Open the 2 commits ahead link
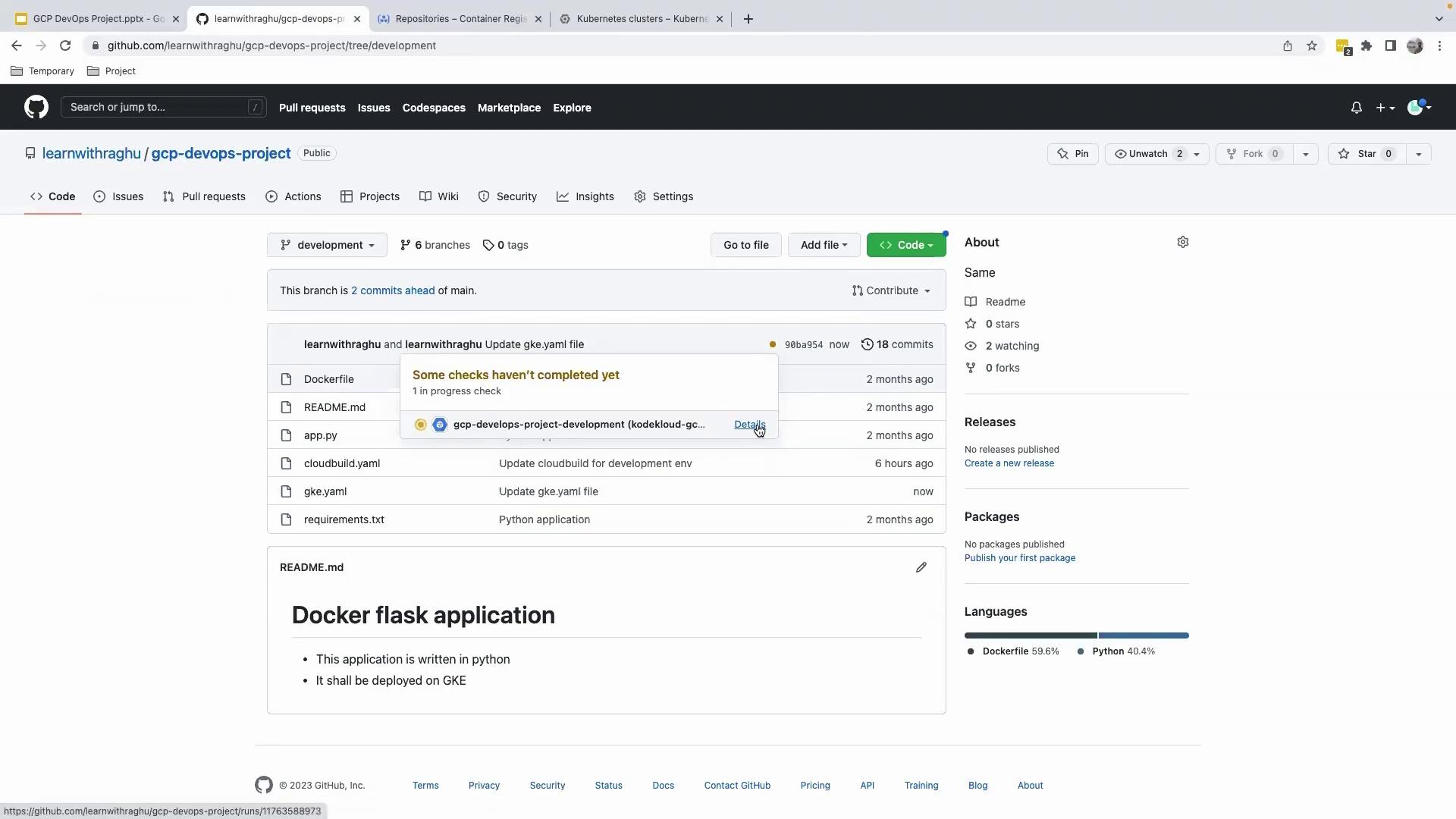Viewport: 1456px width, 819px height. tap(392, 290)
